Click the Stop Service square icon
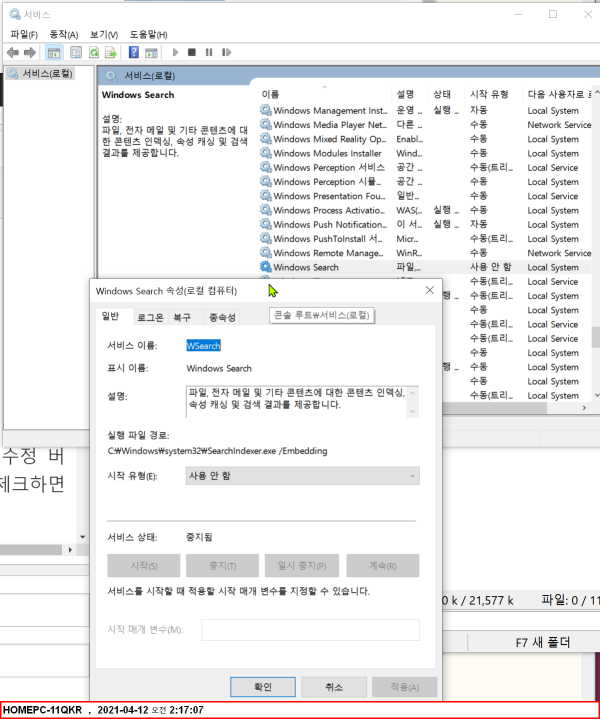Viewport: 600px width, 719px height. [192, 52]
